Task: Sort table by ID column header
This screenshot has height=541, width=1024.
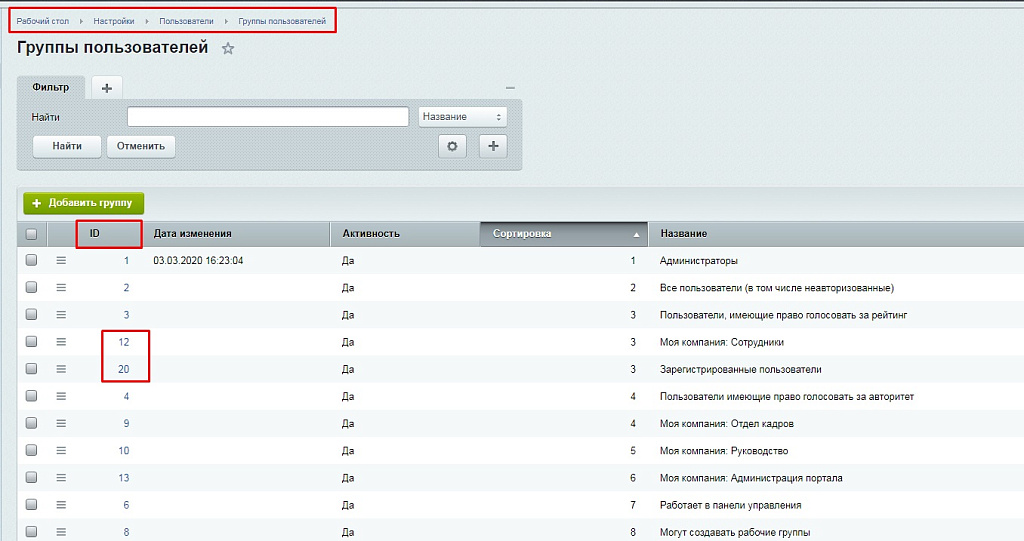Action: tap(95, 234)
